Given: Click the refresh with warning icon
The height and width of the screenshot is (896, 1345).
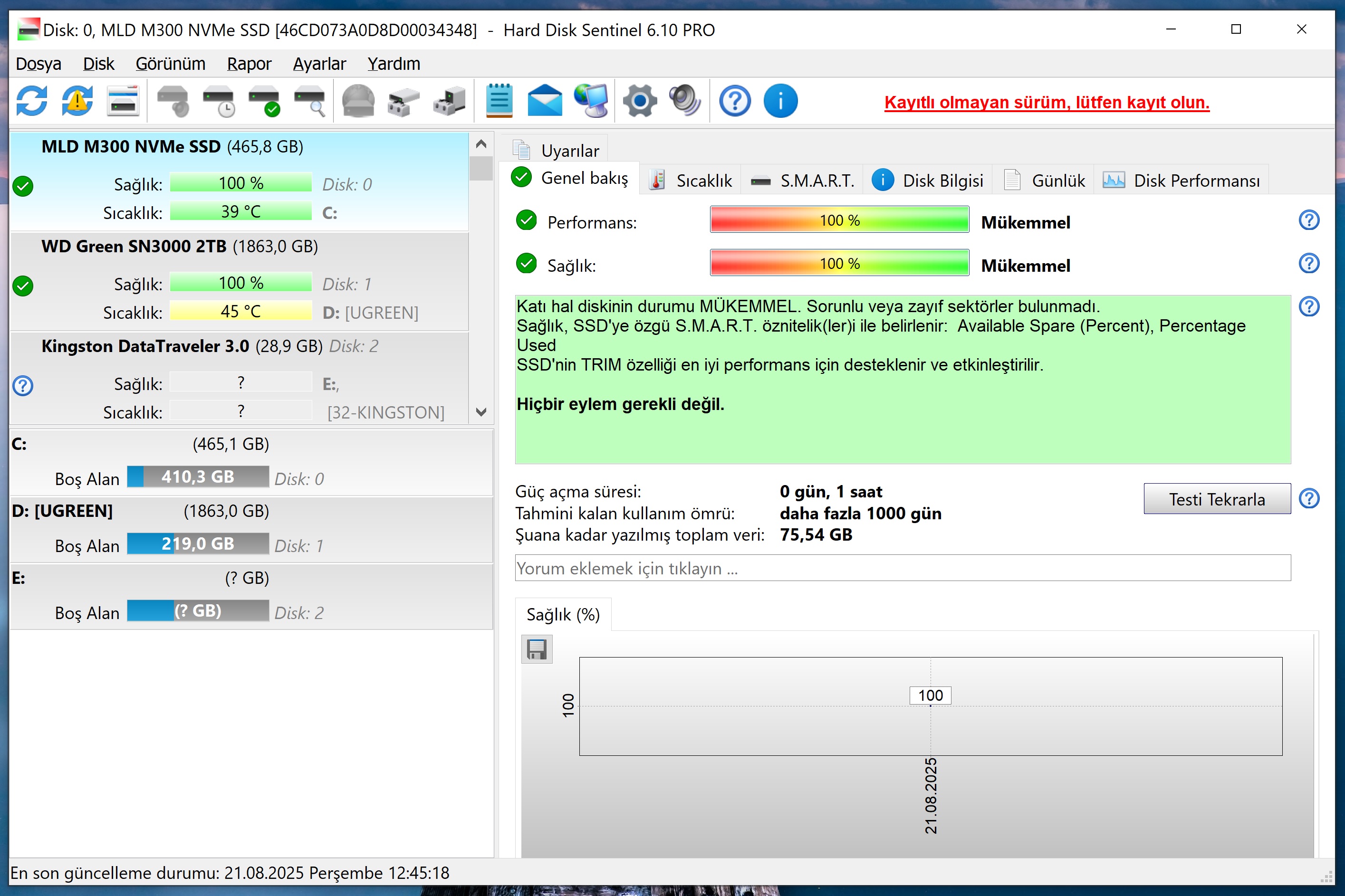Looking at the screenshot, I should [77, 101].
